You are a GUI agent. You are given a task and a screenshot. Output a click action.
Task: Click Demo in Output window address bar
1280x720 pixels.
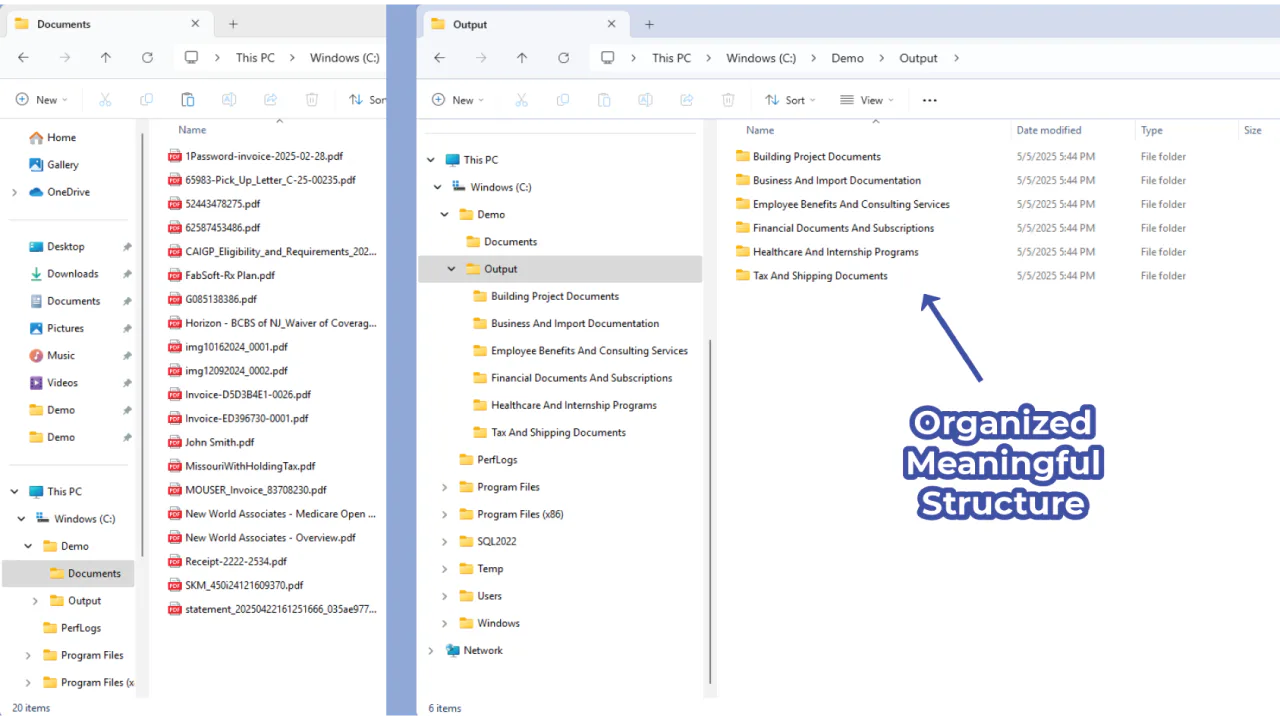point(847,58)
